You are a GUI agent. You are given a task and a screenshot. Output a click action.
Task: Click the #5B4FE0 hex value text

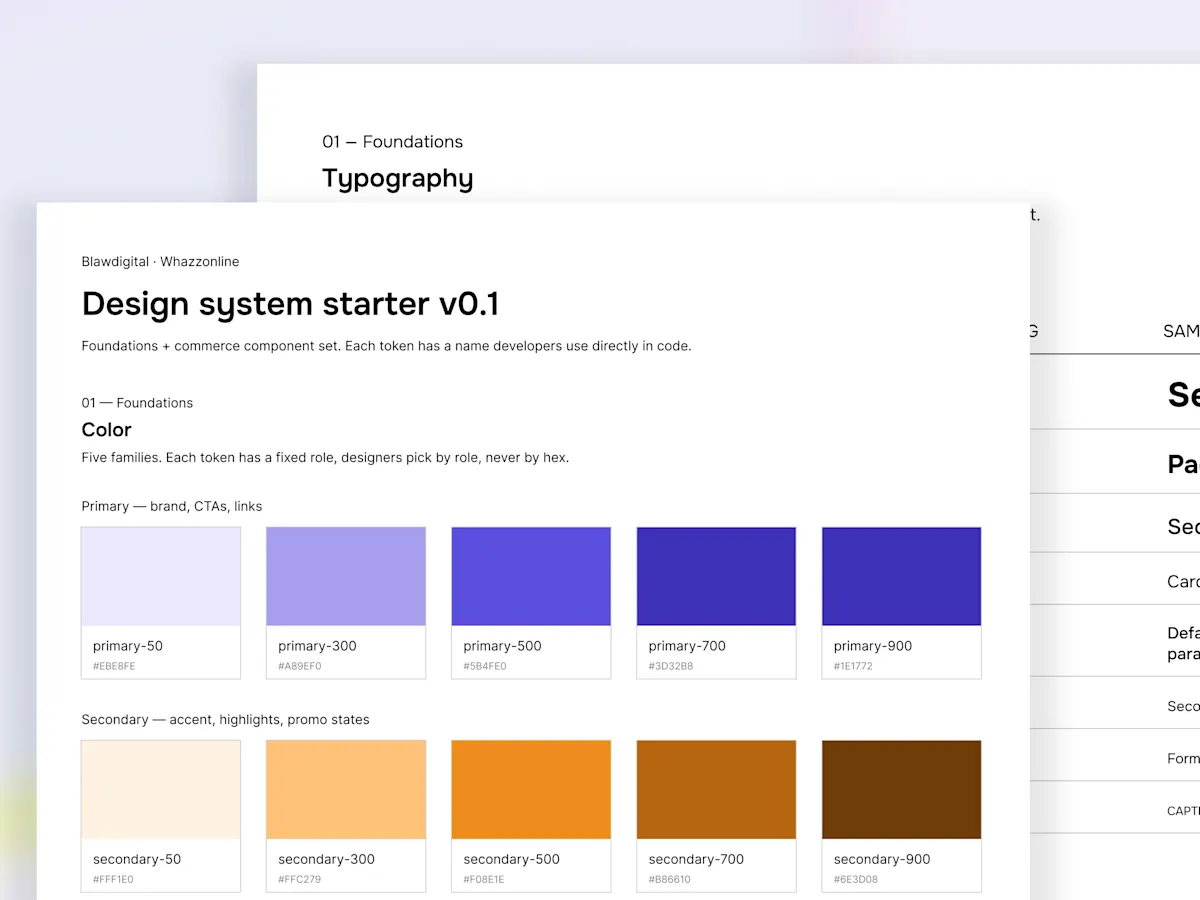pyautogui.click(x=485, y=666)
